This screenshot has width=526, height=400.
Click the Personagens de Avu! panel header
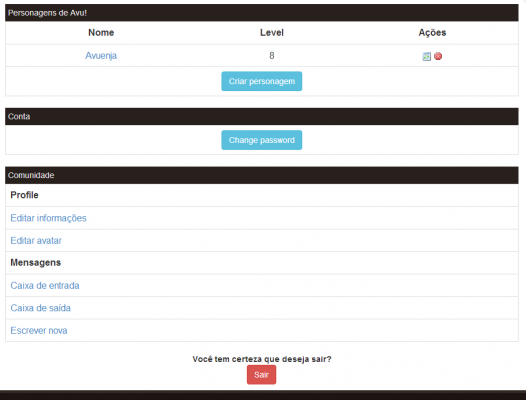(x=262, y=13)
